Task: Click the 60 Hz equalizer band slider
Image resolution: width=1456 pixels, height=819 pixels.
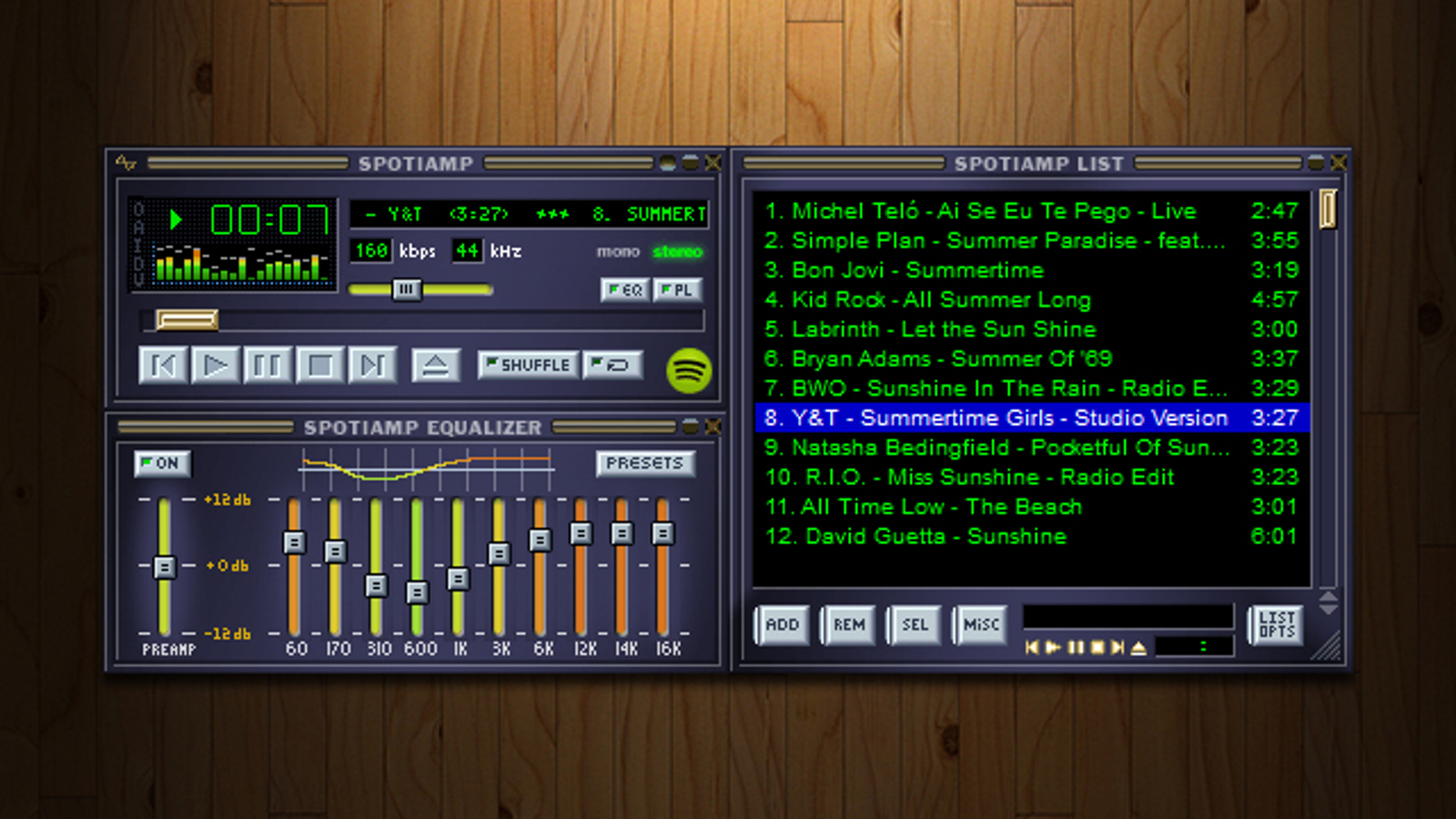Action: tap(294, 543)
